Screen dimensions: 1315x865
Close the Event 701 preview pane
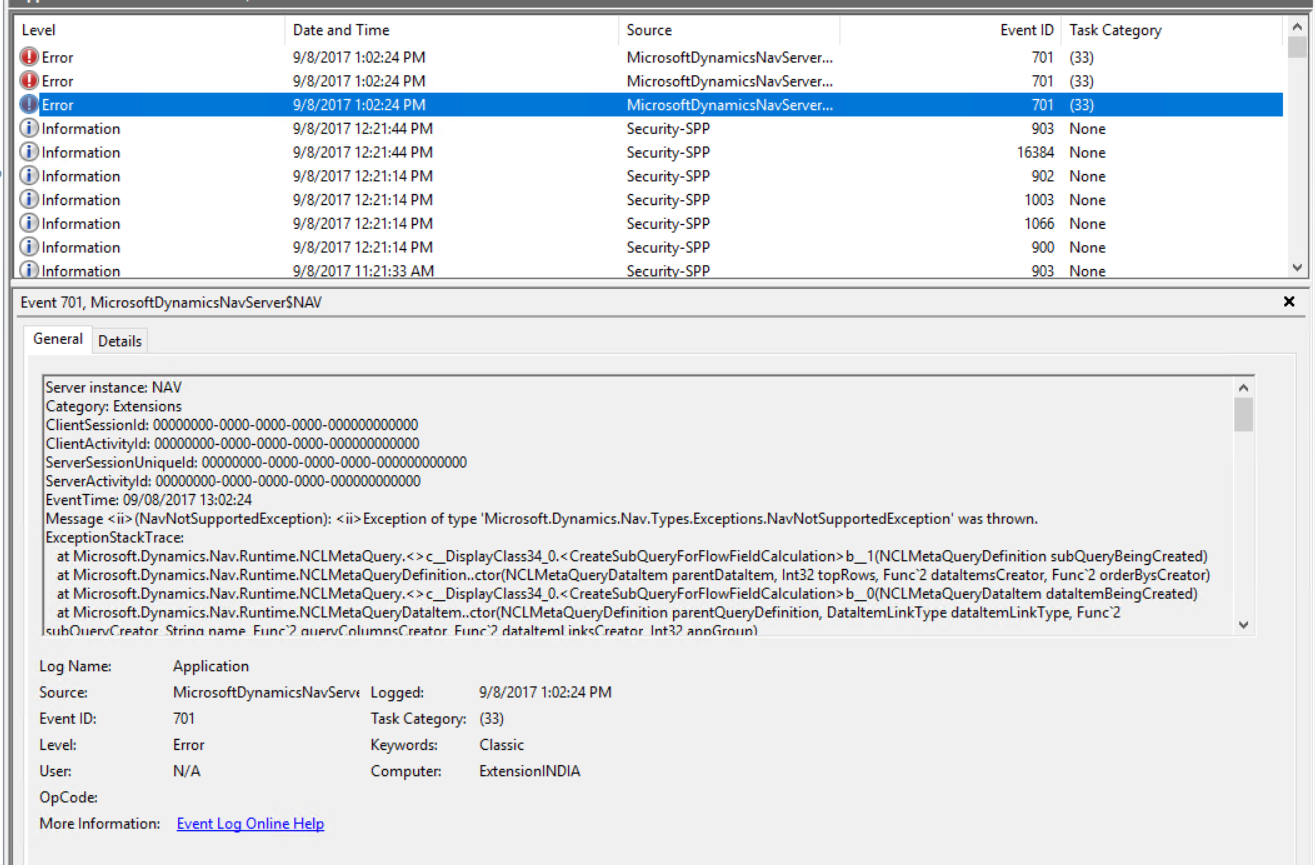point(1289,301)
